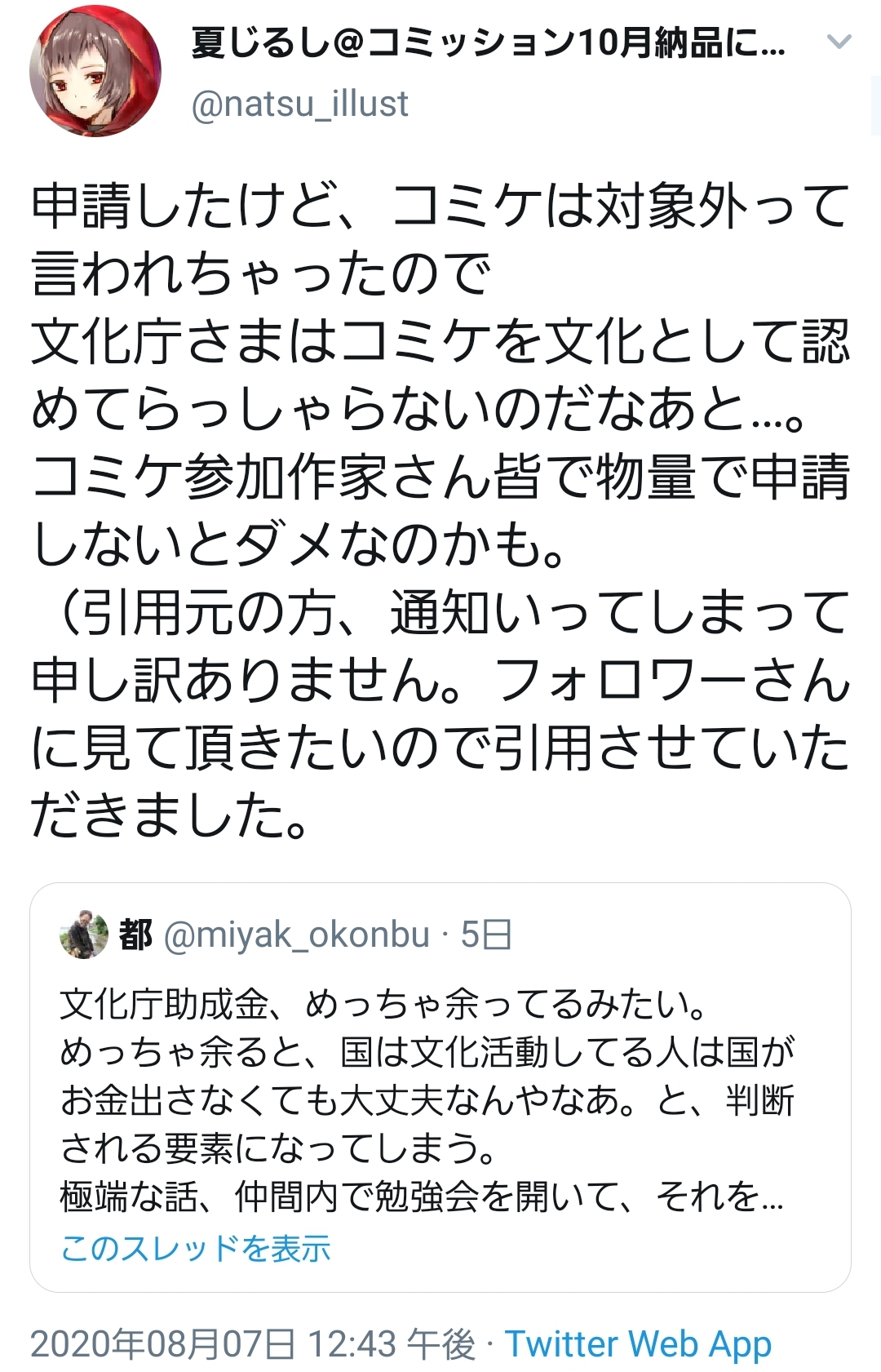This screenshot has height=1372, width=881.
Task: Click the line starting コミケ参加作家さん皆で物量
Action: click(x=440, y=477)
